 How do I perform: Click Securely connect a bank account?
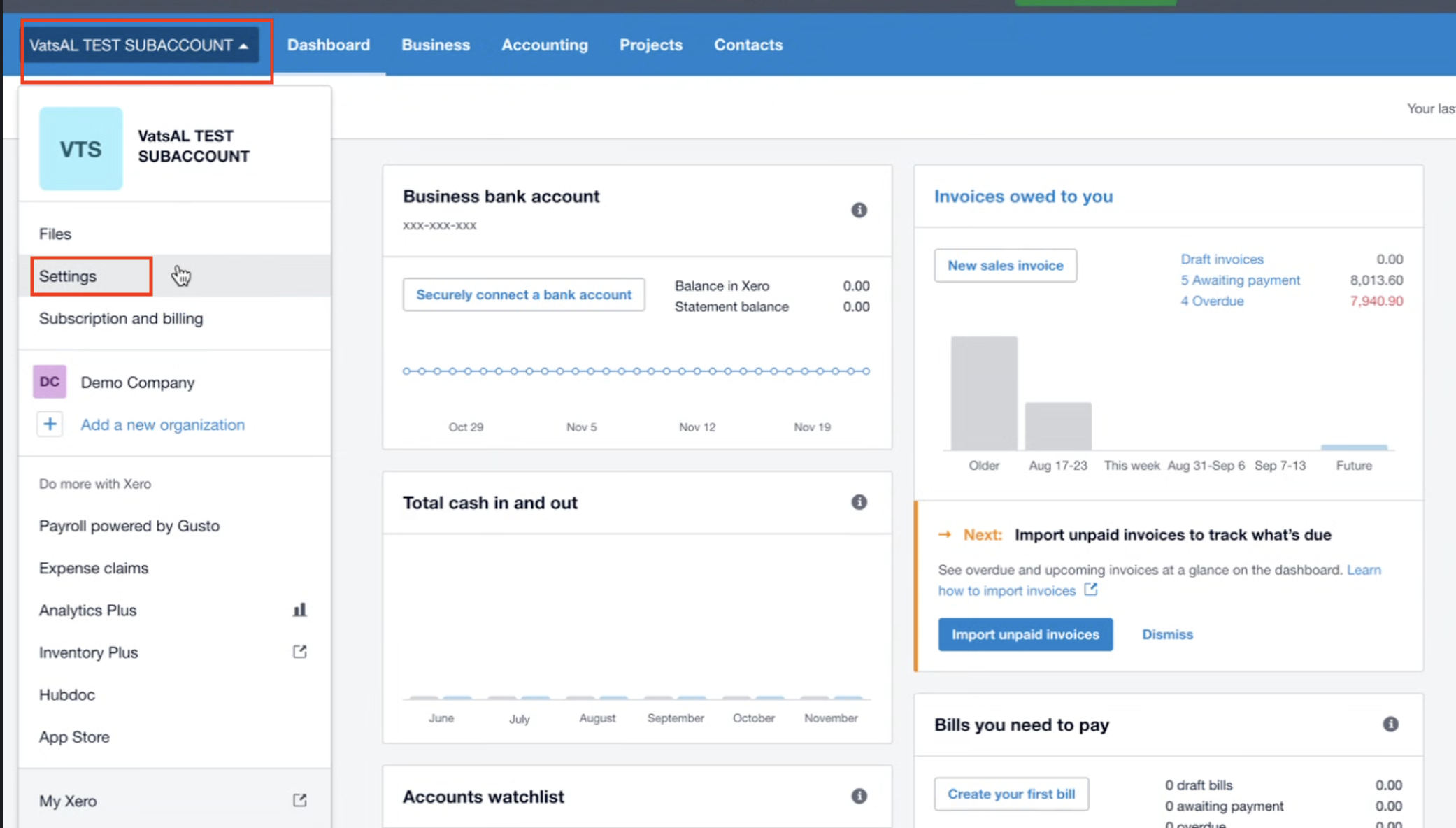(523, 294)
